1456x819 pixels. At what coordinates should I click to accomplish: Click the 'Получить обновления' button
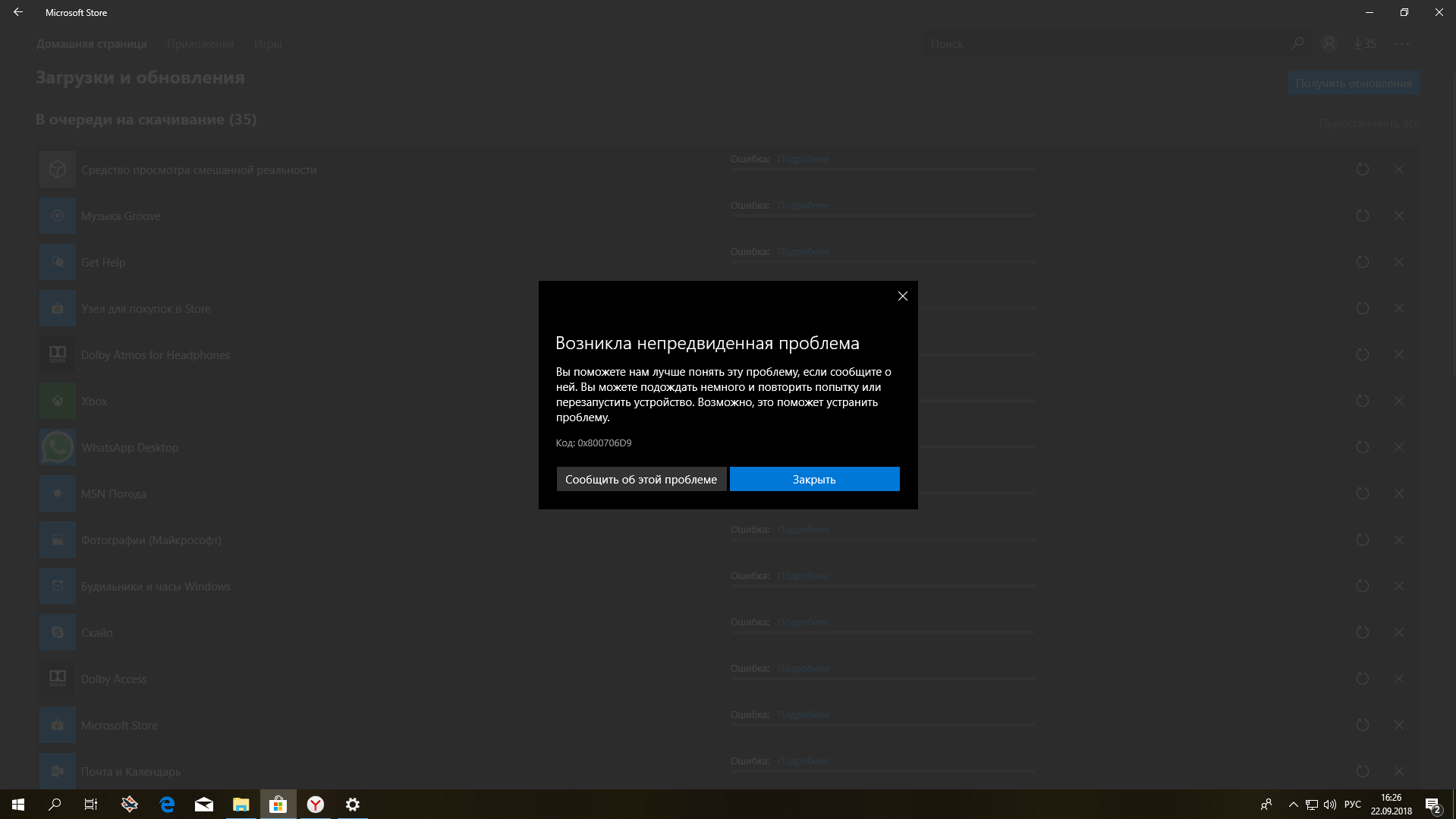[x=1354, y=83]
